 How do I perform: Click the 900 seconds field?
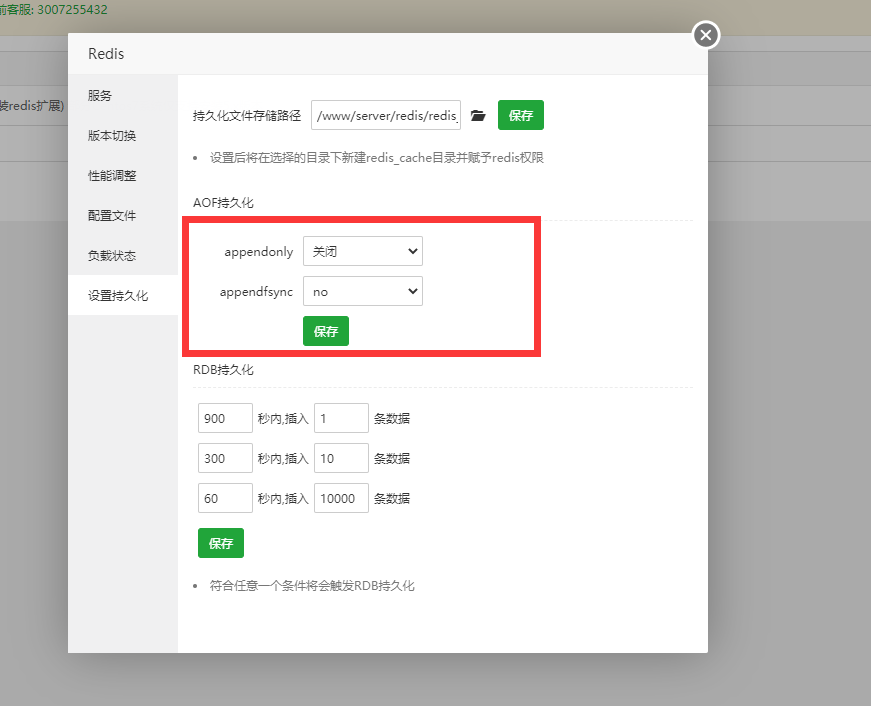[x=225, y=418]
